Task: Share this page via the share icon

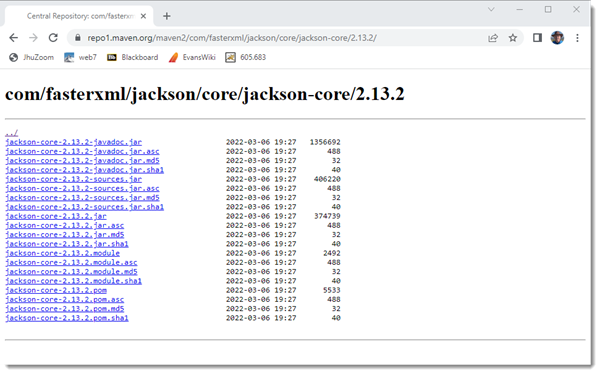Action: (x=493, y=38)
